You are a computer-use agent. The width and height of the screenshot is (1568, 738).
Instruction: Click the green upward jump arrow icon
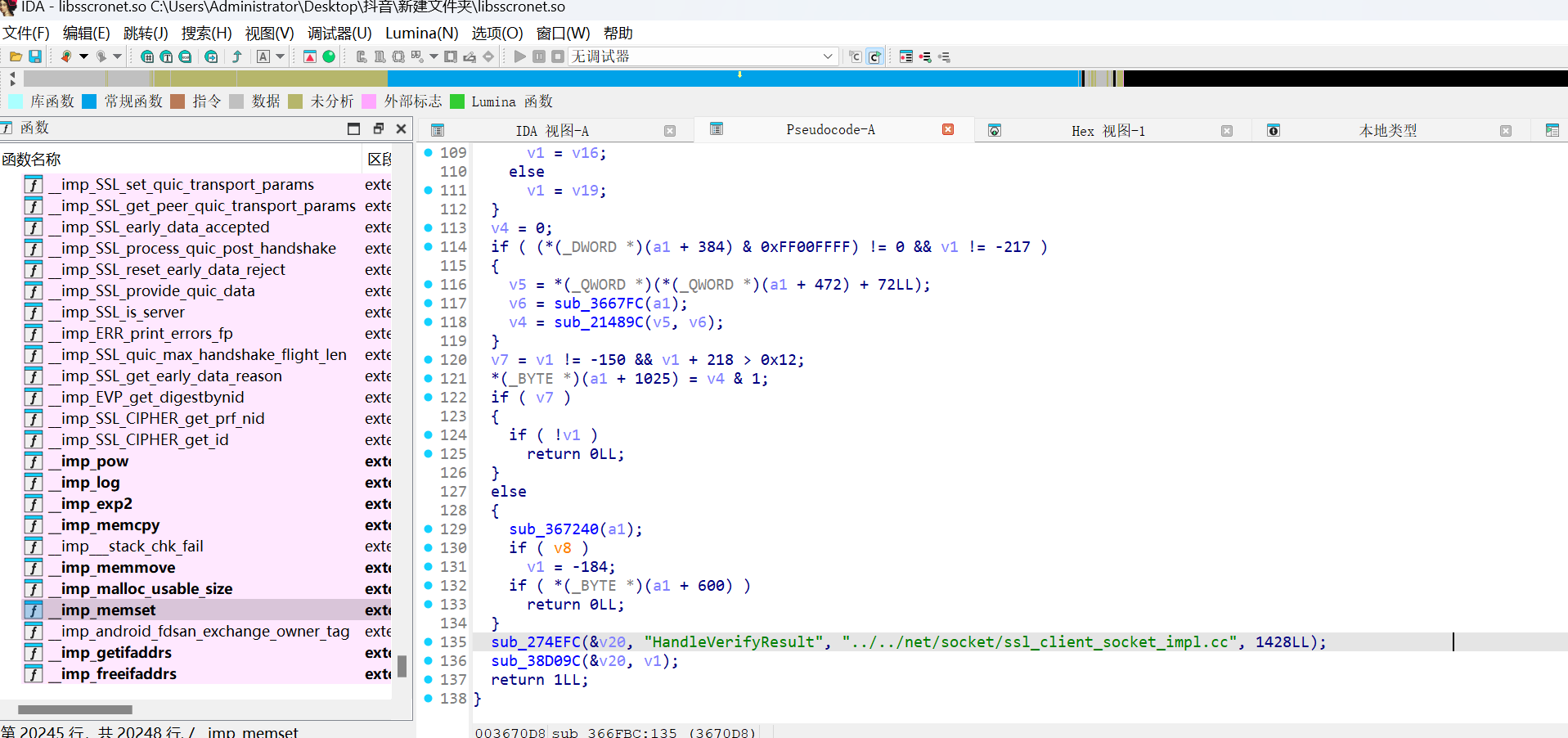pyautogui.click(x=237, y=56)
